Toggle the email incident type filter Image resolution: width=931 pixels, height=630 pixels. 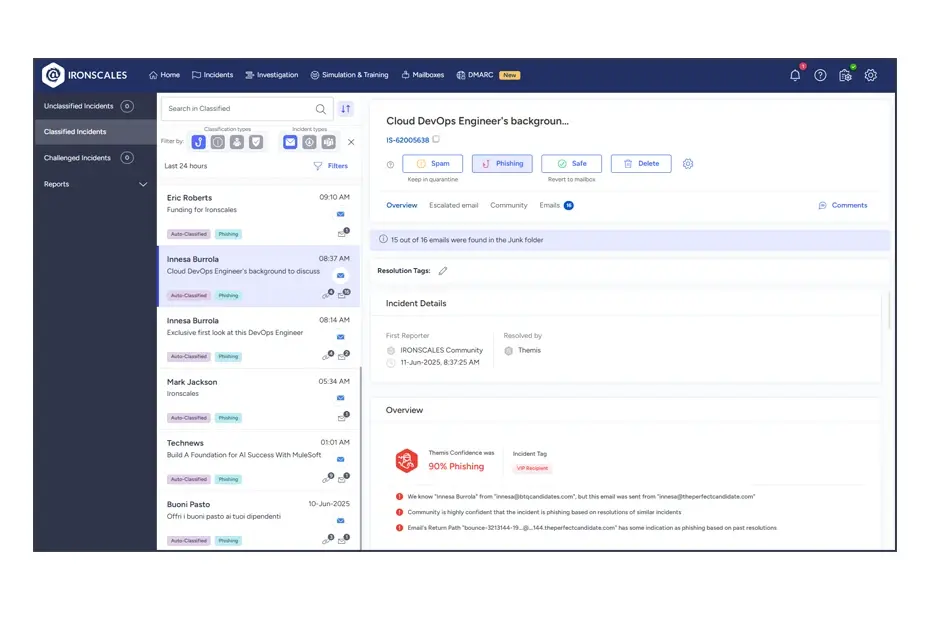click(x=290, y=142)
